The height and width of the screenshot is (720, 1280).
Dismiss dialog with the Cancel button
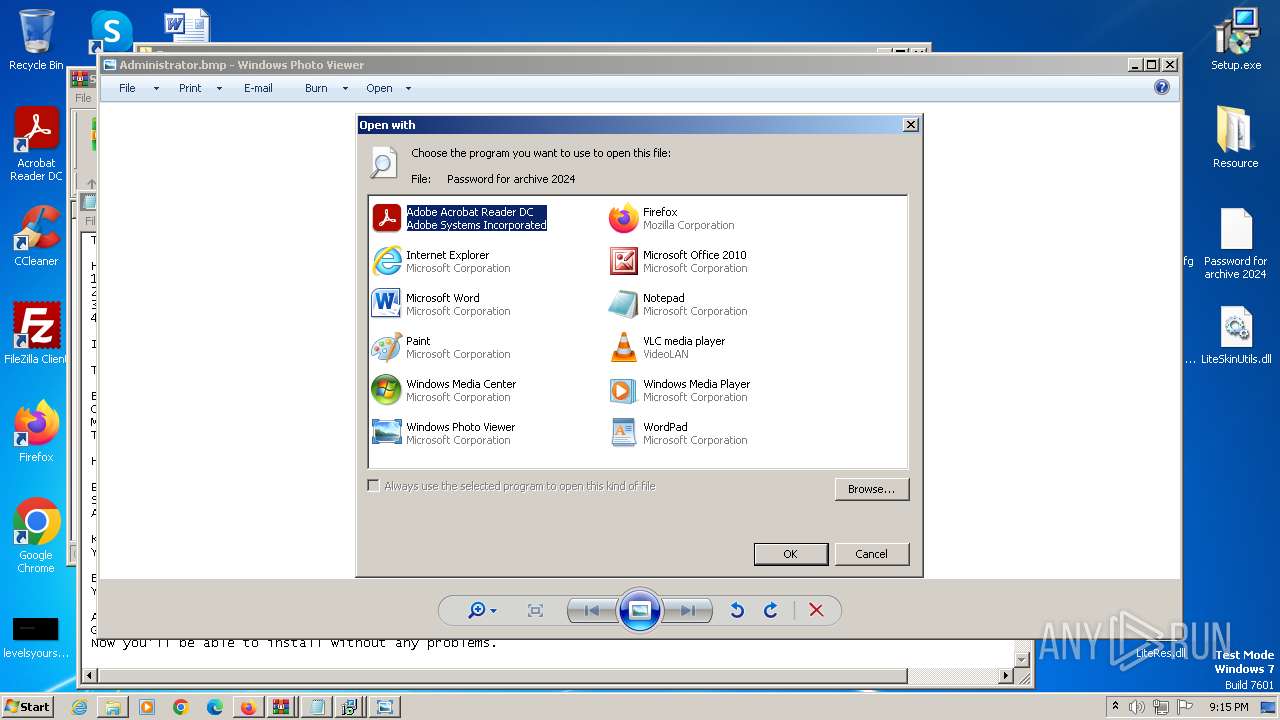point(871,554)
